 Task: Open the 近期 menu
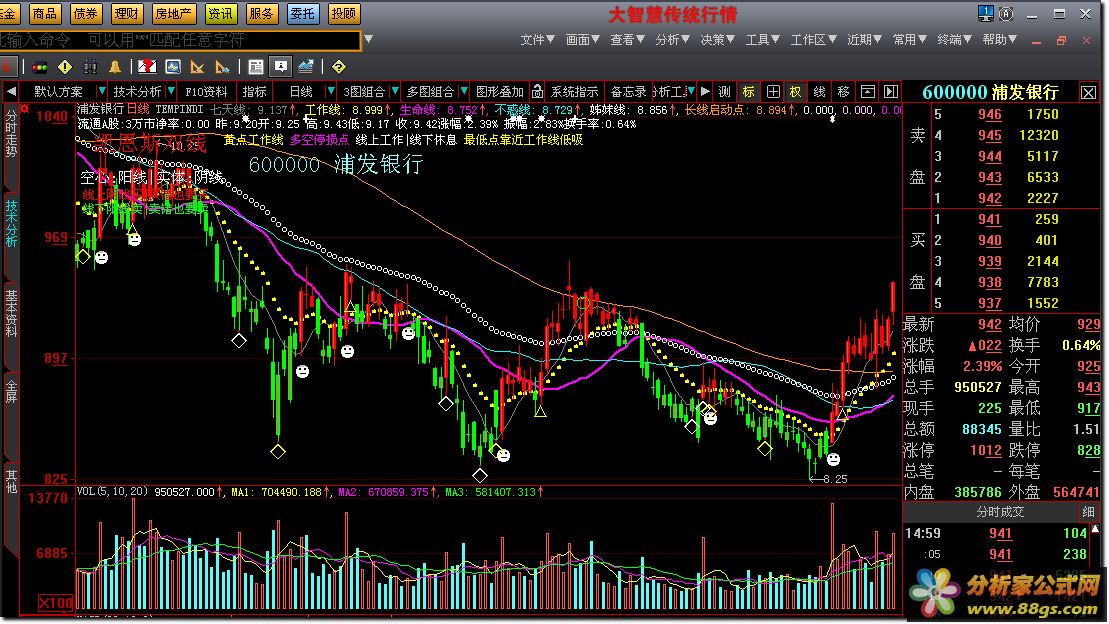pos(864,40)
